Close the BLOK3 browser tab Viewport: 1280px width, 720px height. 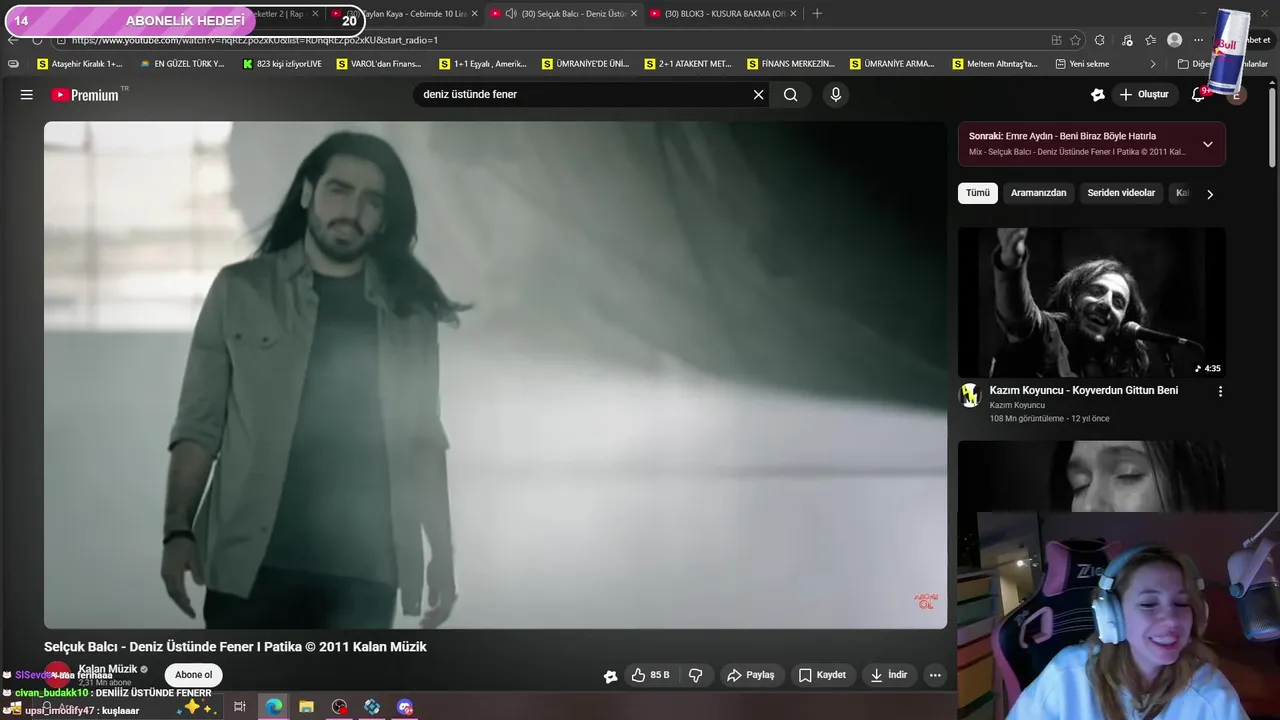793,14
